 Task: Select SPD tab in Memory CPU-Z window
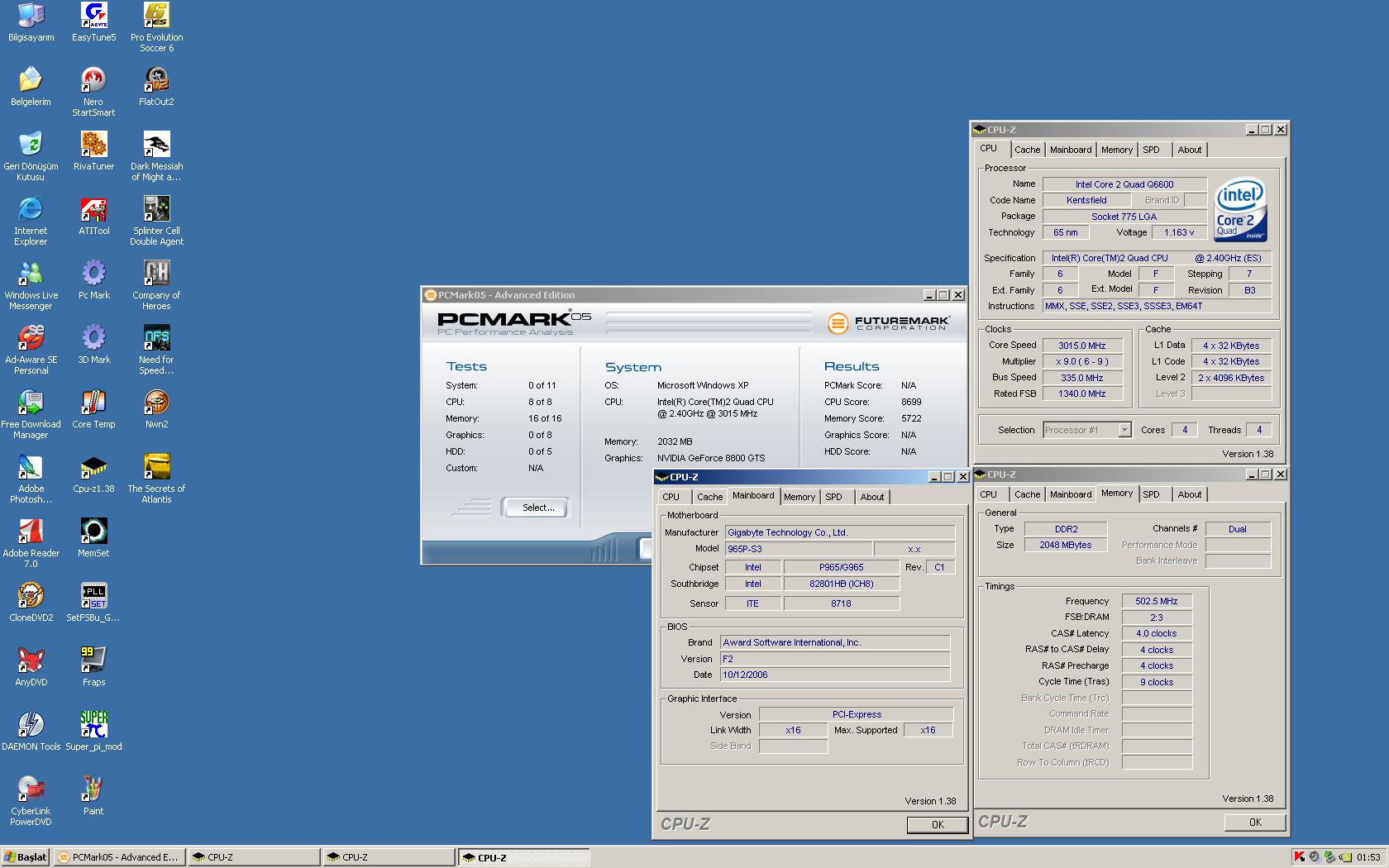(1151, 494)
